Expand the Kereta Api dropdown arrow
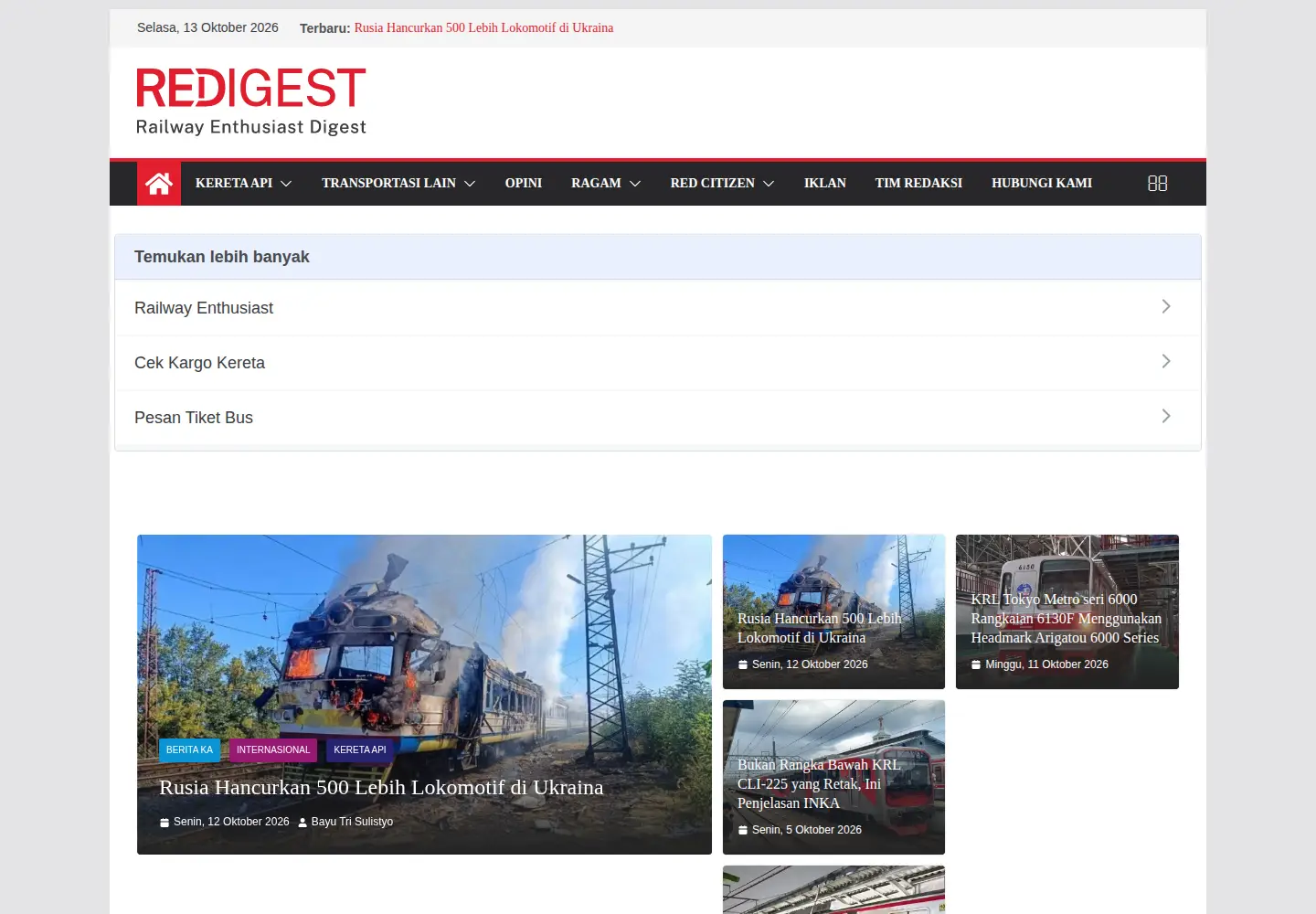This screenshot has height=914, width=1316. 286,184
